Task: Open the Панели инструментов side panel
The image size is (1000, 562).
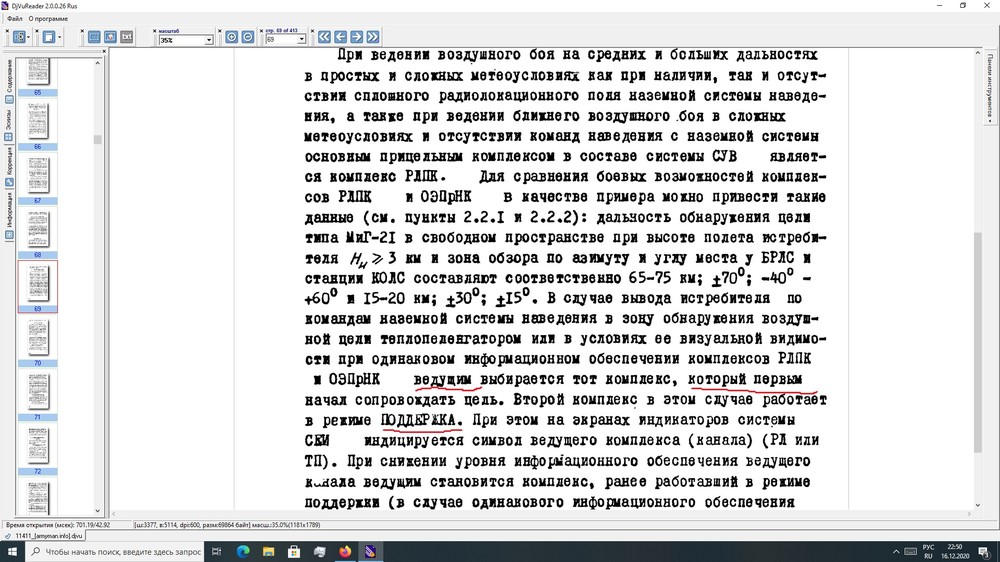Action: (990, 86)
